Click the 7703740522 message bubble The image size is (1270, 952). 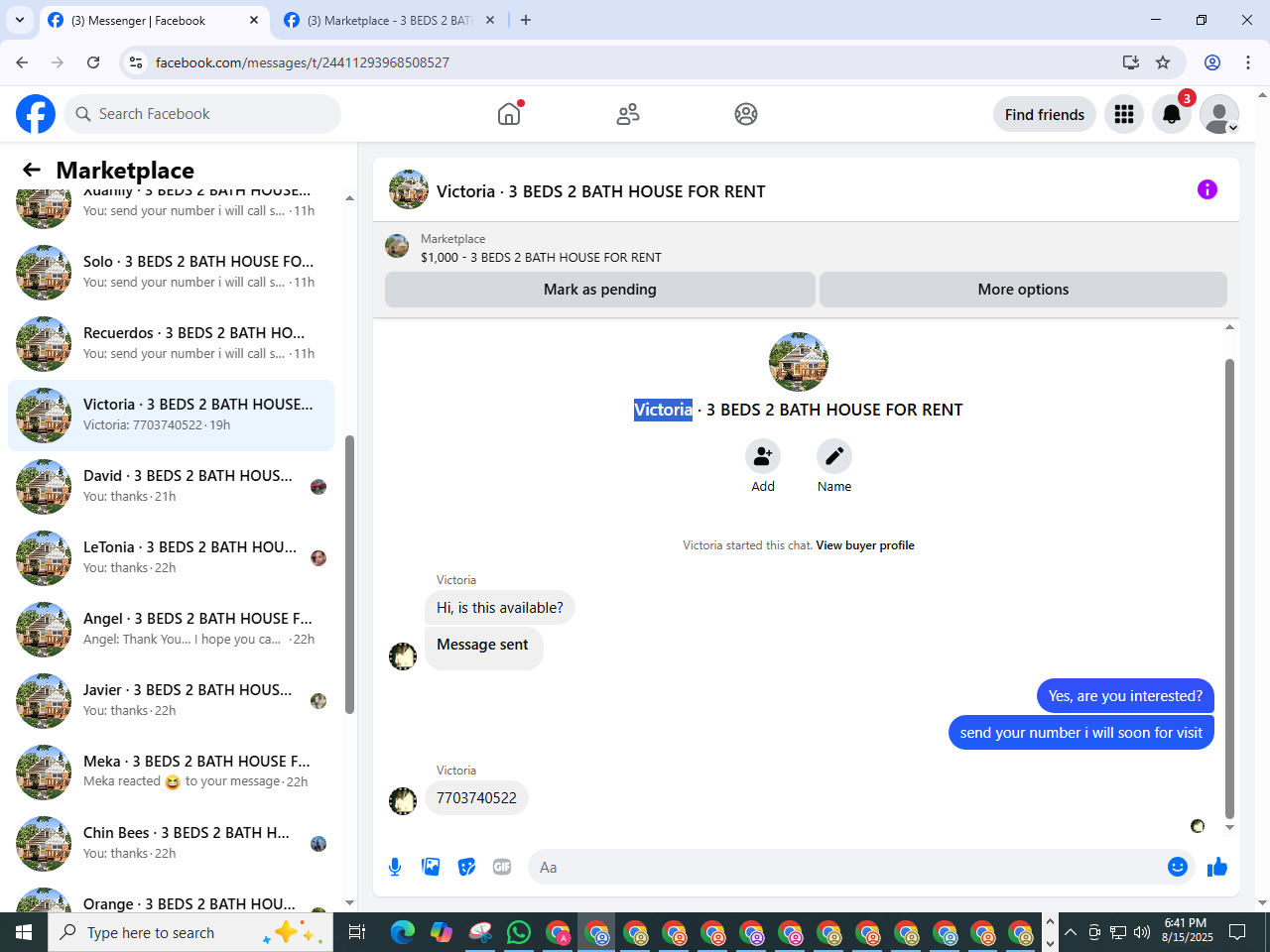coord(476,798)
